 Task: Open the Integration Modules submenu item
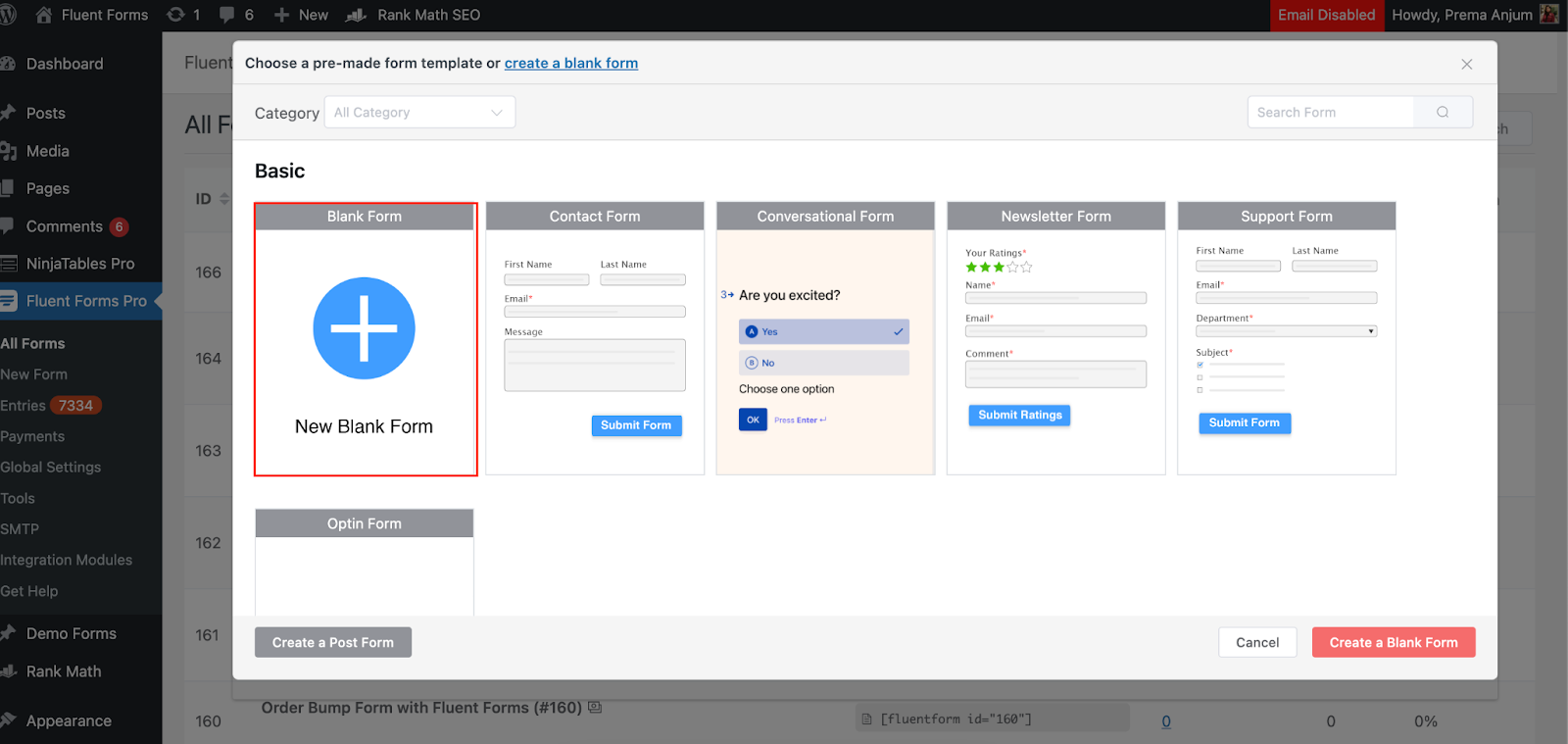[x=66, y=560]
